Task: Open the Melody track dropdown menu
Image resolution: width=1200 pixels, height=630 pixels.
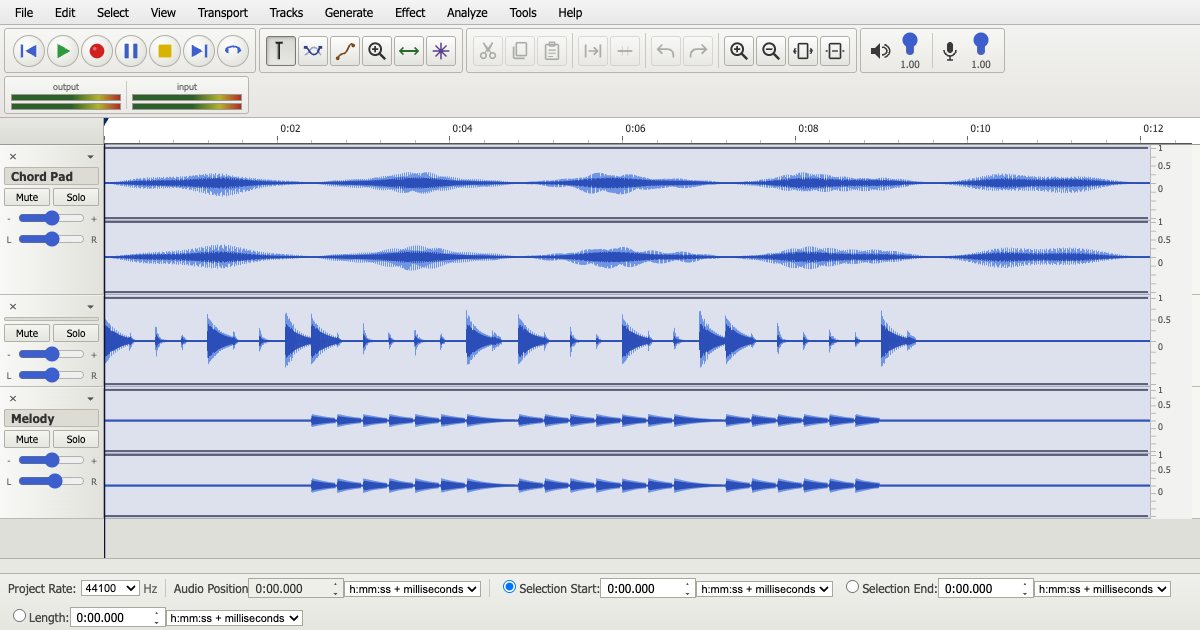Action: point(90,399)
